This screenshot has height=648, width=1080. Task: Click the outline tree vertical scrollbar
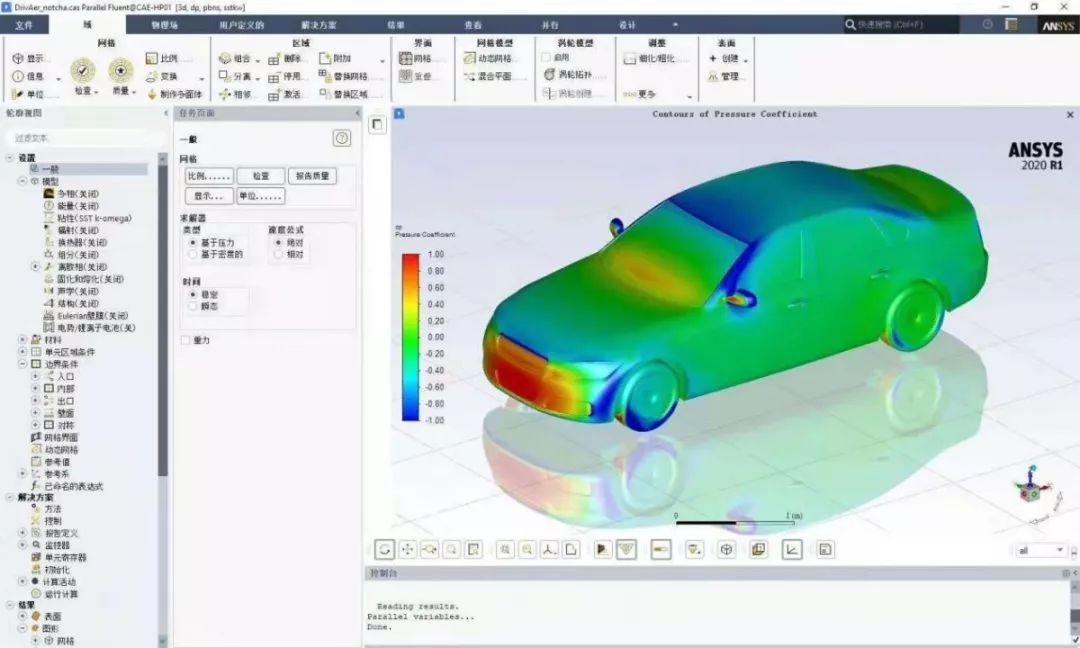pyautogui.click(x=163, y=399)
